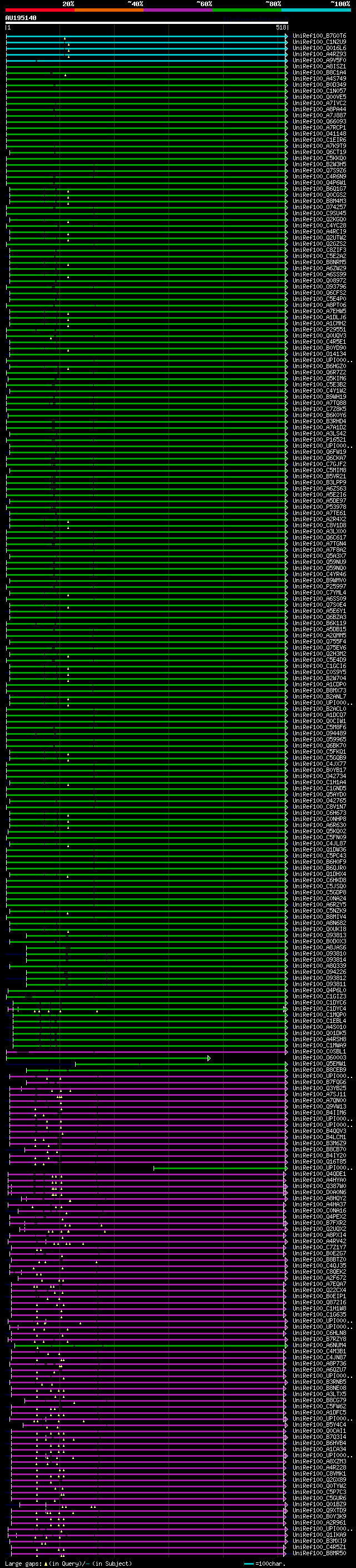Click UniRef100_B2W3H5 hit
Image resolution: width=356 pixels, height=1568 pixels.
[x=319, y=164]
